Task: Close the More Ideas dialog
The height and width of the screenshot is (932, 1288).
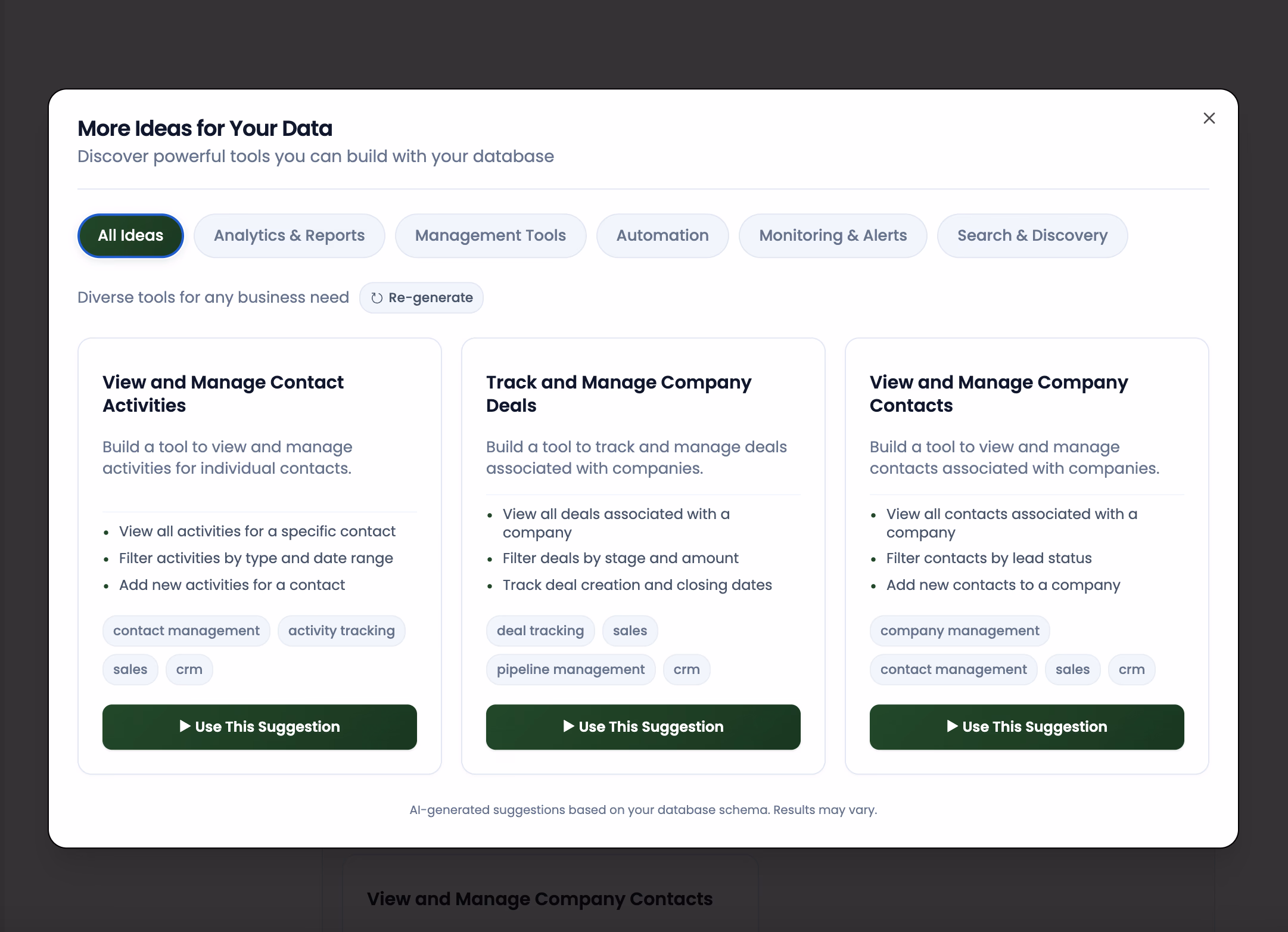Action: [x=1209, y=118]
